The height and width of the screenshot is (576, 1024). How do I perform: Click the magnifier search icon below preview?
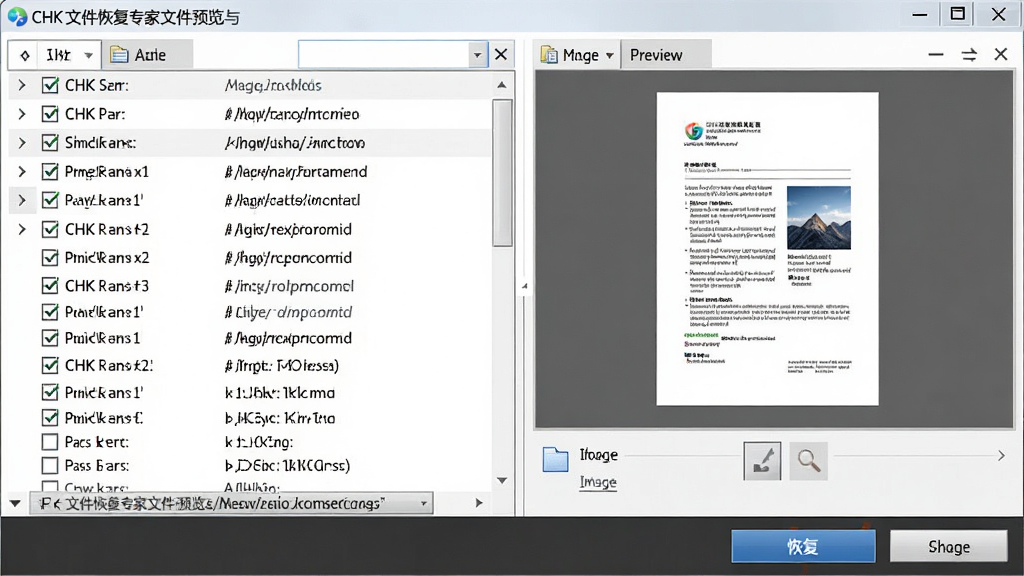pos(808,461)
